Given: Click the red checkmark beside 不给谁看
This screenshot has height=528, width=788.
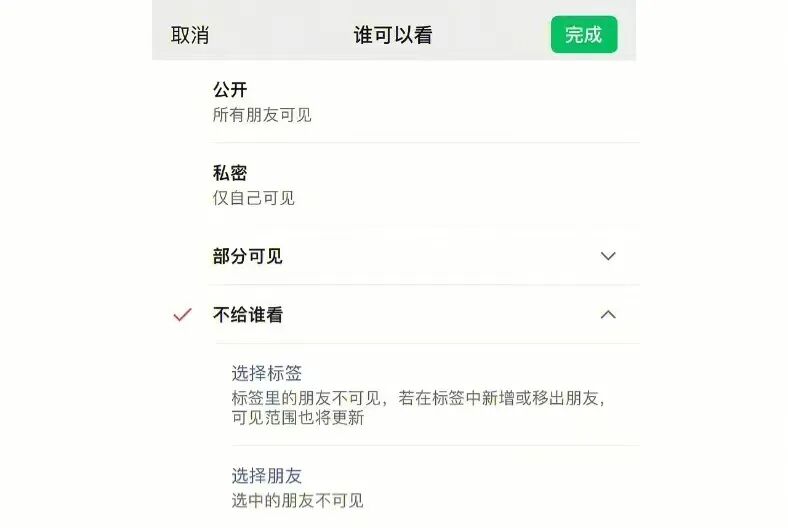Looking at the screenshot, I should [182, 315].
